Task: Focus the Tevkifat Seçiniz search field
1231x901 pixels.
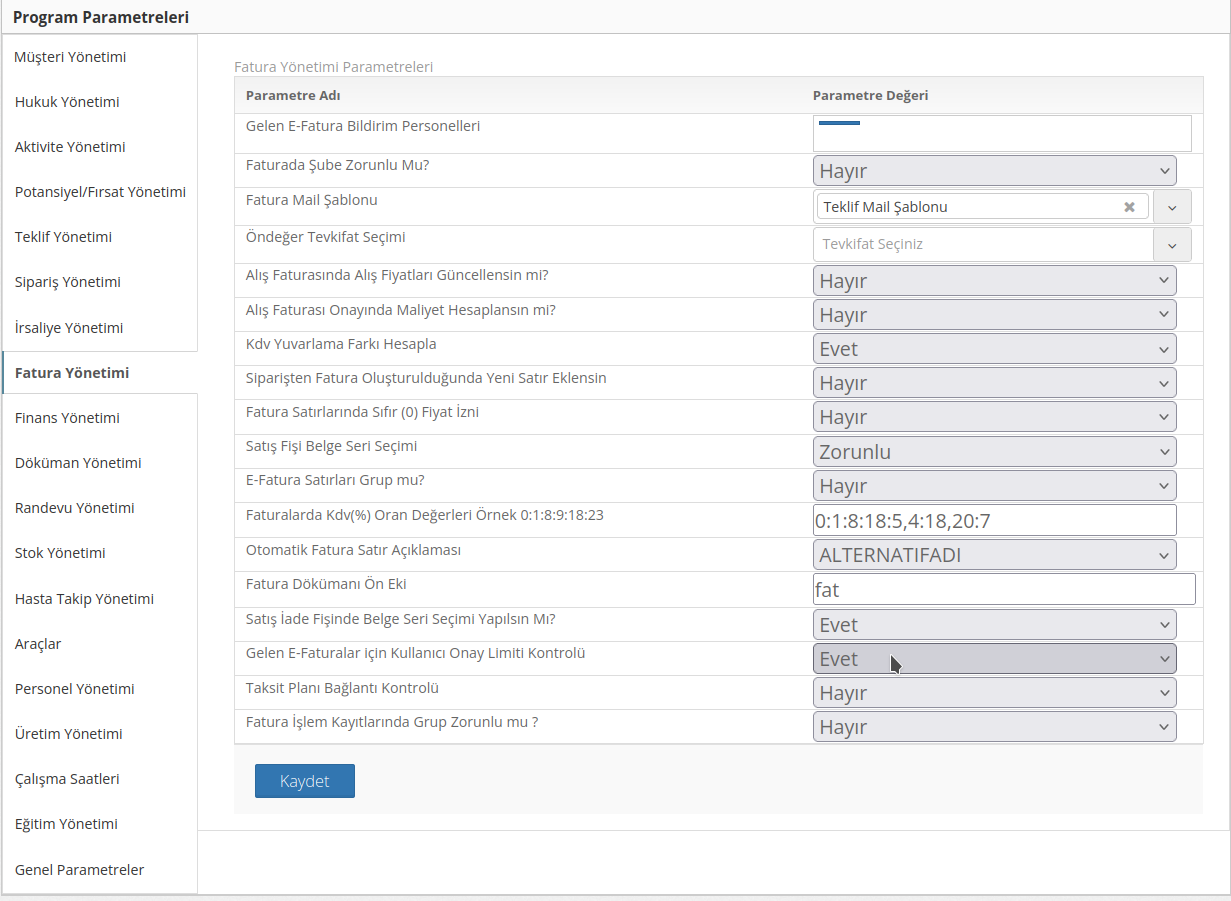Action: click(x=983, y=244)
